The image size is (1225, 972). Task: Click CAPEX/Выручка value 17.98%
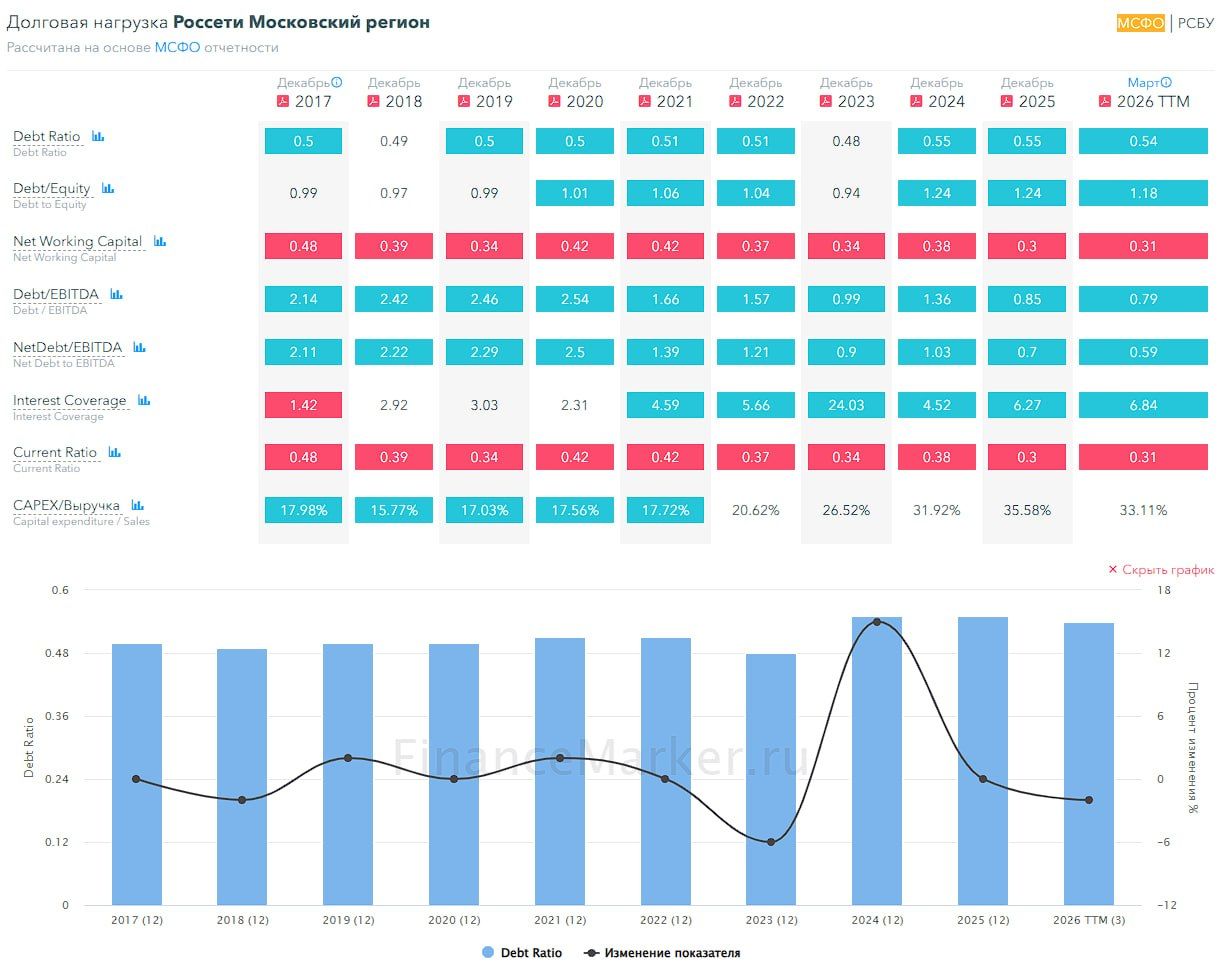[303, 510]
